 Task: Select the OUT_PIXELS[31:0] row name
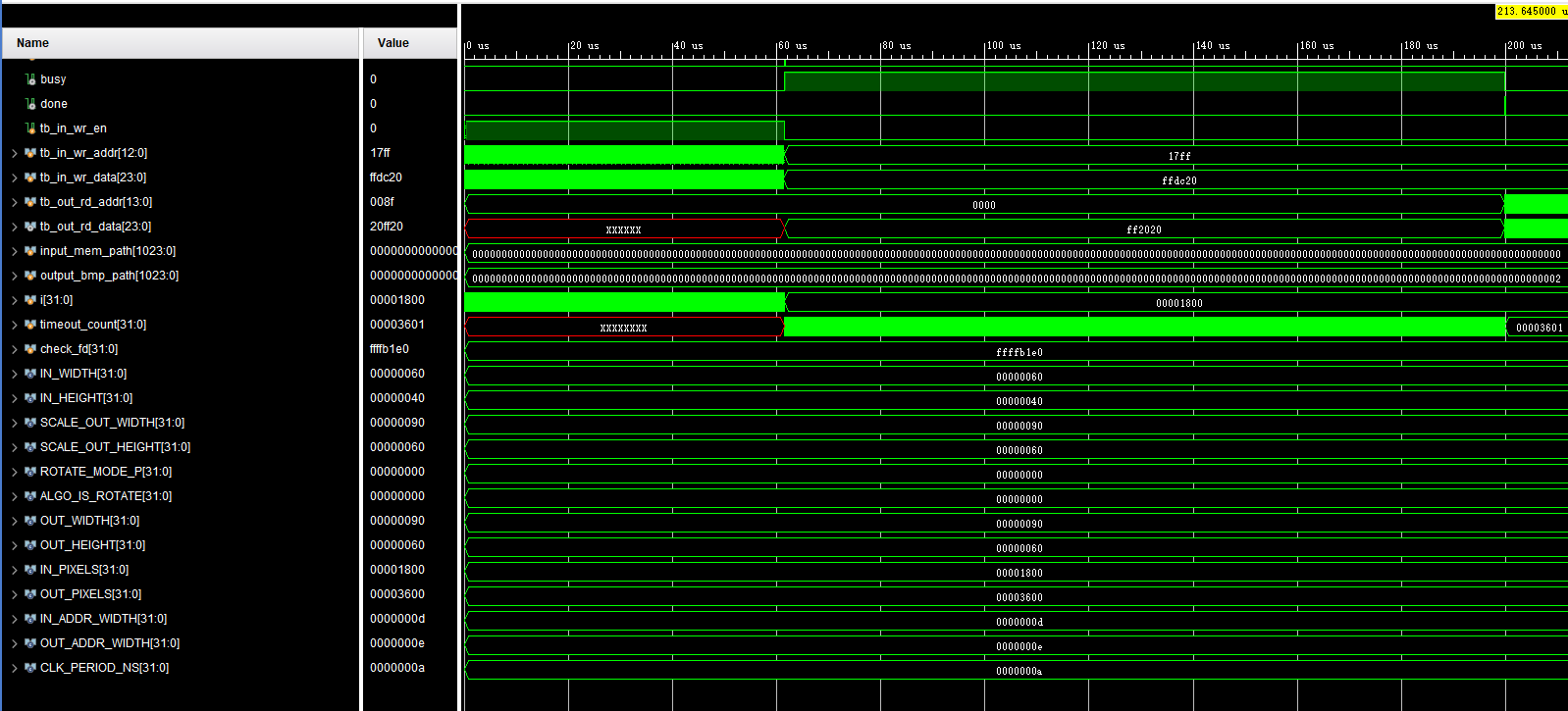pos(90,594)
